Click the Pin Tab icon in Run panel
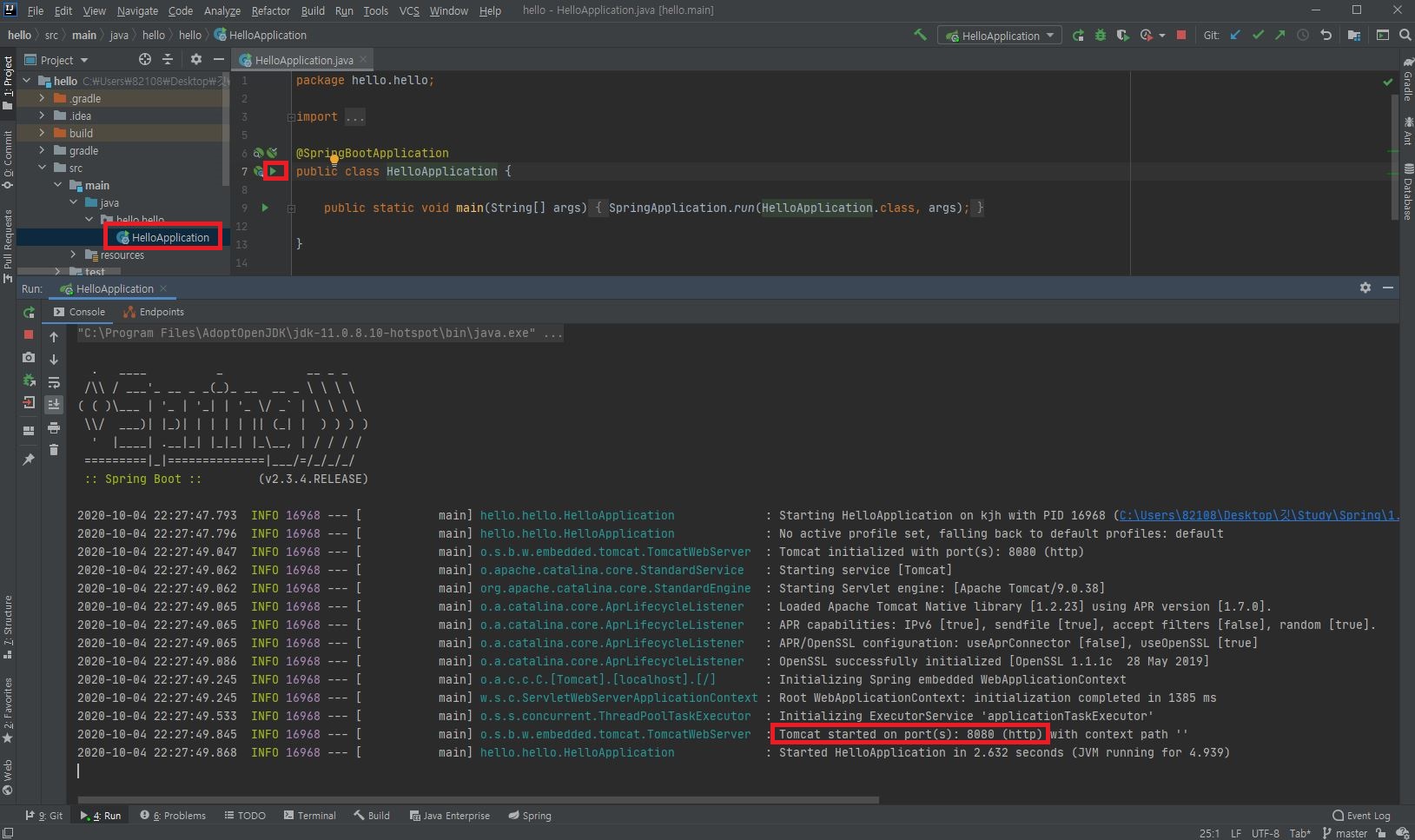Image resolution: width=1415 pixels, height=840 pixels. tap(29, 459)
